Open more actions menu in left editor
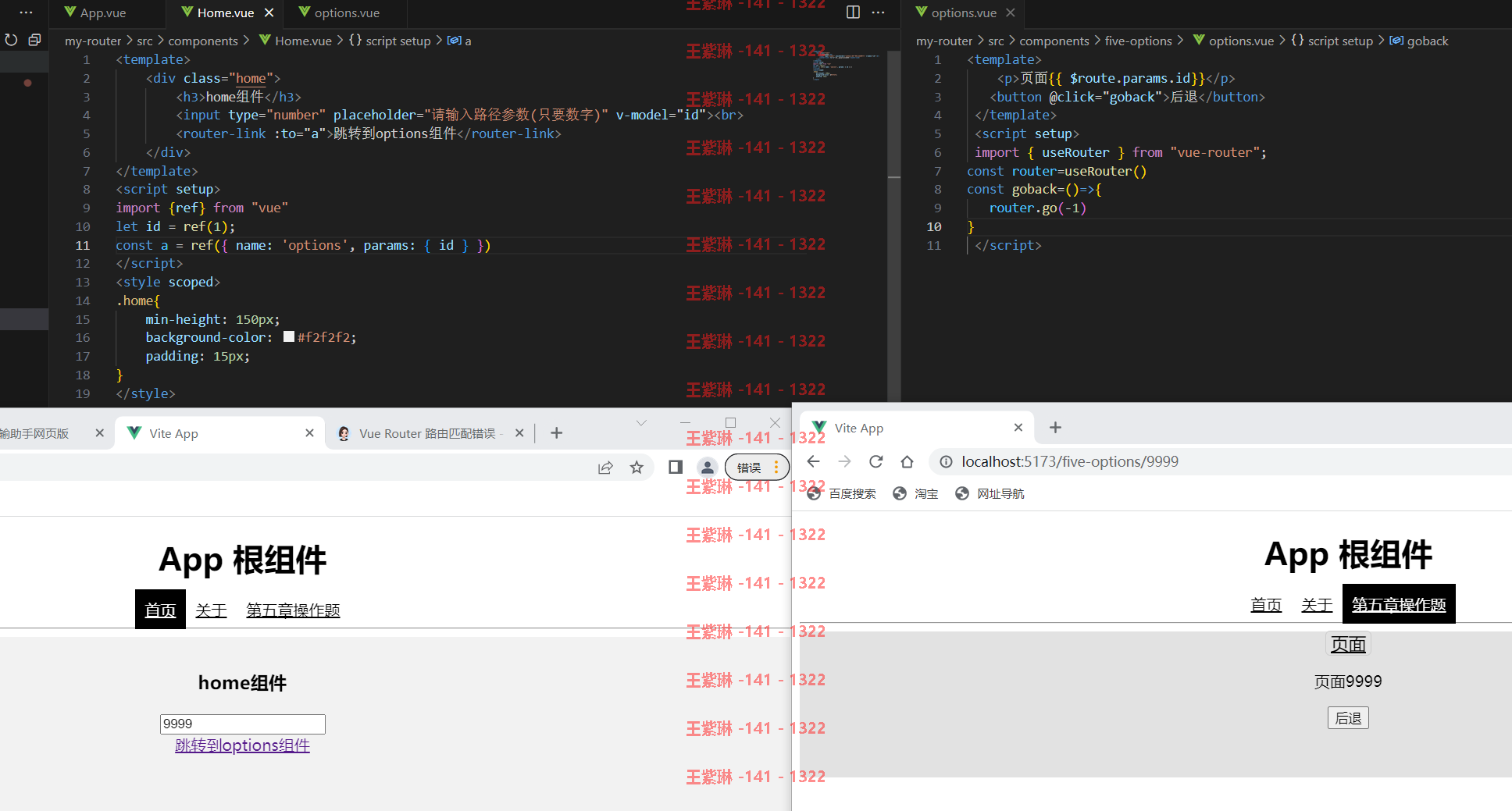 coord(879,12)
